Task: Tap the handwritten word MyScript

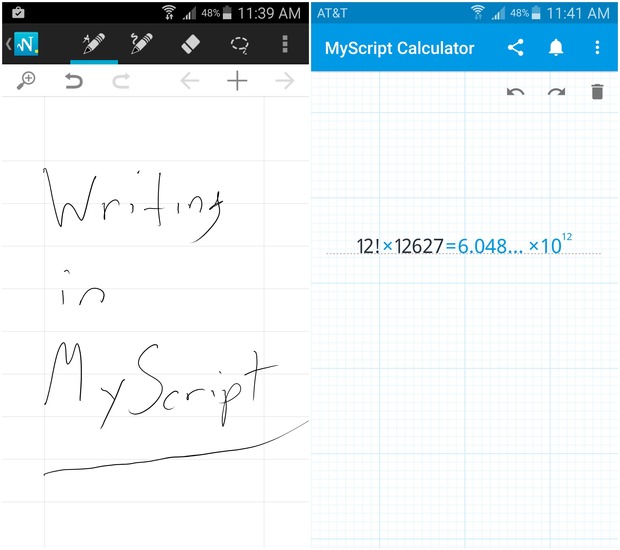Action: pyautogui.click(x=160, y=386)
